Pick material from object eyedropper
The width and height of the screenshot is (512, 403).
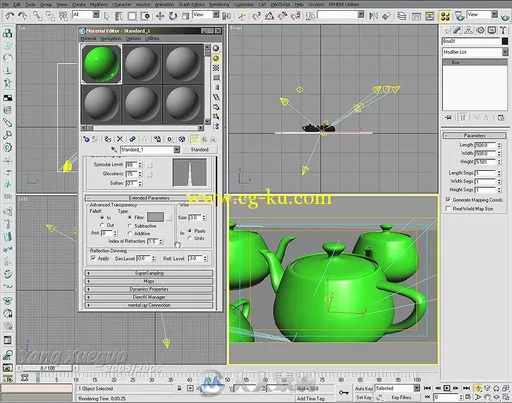pos(114,150)
